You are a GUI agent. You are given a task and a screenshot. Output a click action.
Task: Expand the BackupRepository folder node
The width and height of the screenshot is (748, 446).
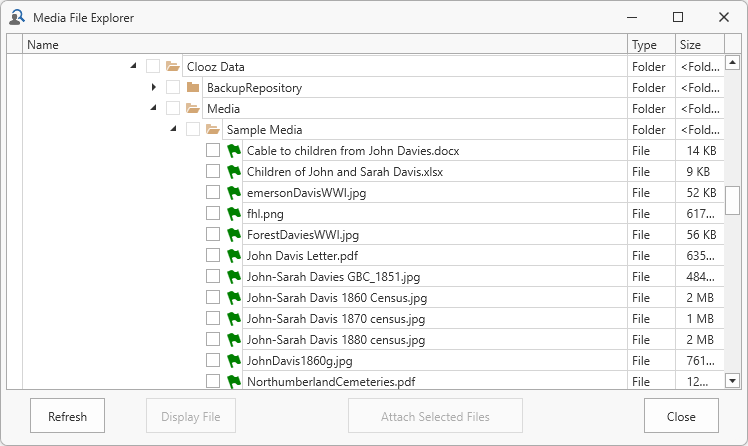click(x=153, y=88)
